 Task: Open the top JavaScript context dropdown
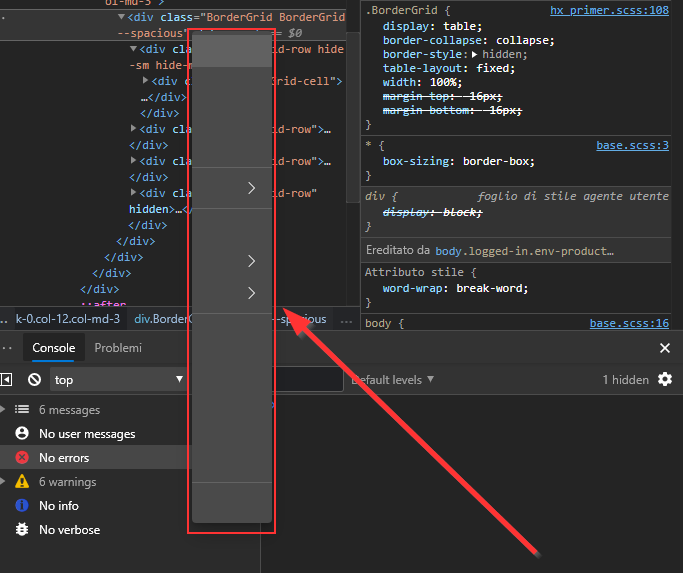pyautogui.click(x=118, y=380)
